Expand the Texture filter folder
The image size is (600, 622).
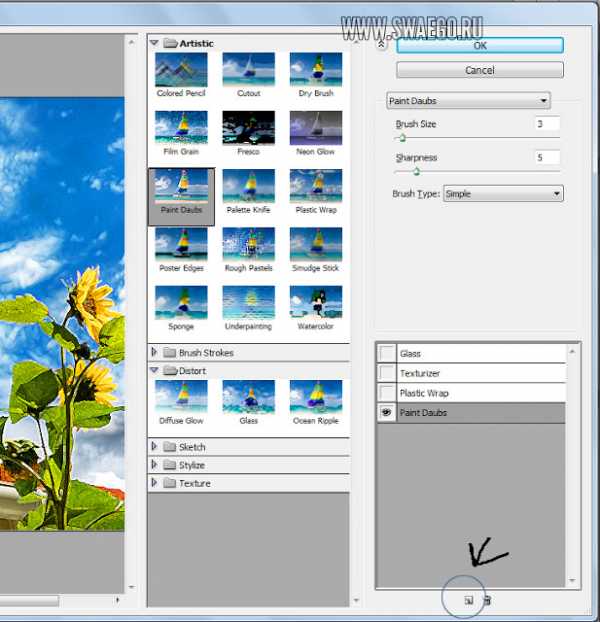click(x=154, y=483)
